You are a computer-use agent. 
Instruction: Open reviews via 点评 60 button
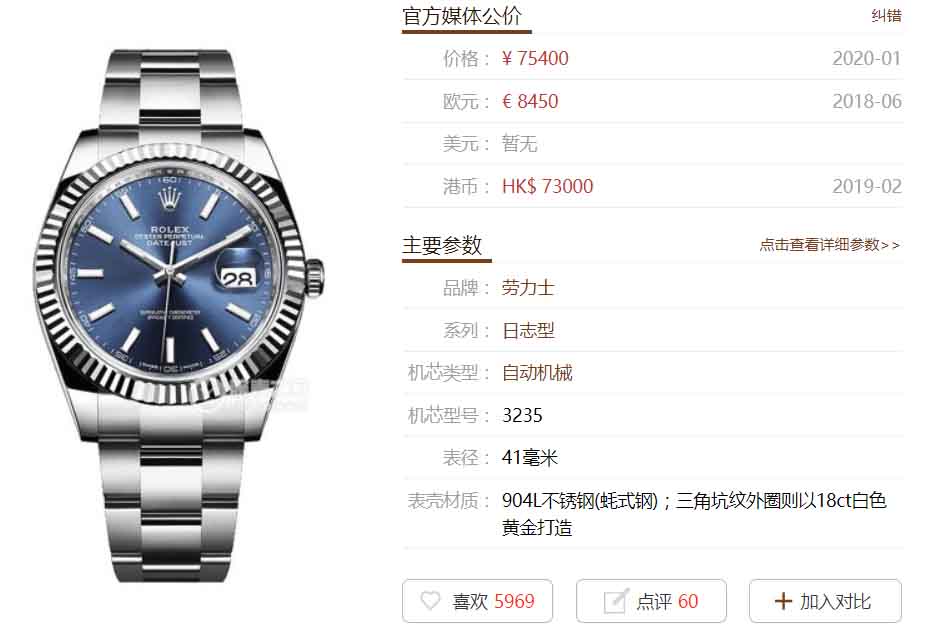tap(651, 601)
